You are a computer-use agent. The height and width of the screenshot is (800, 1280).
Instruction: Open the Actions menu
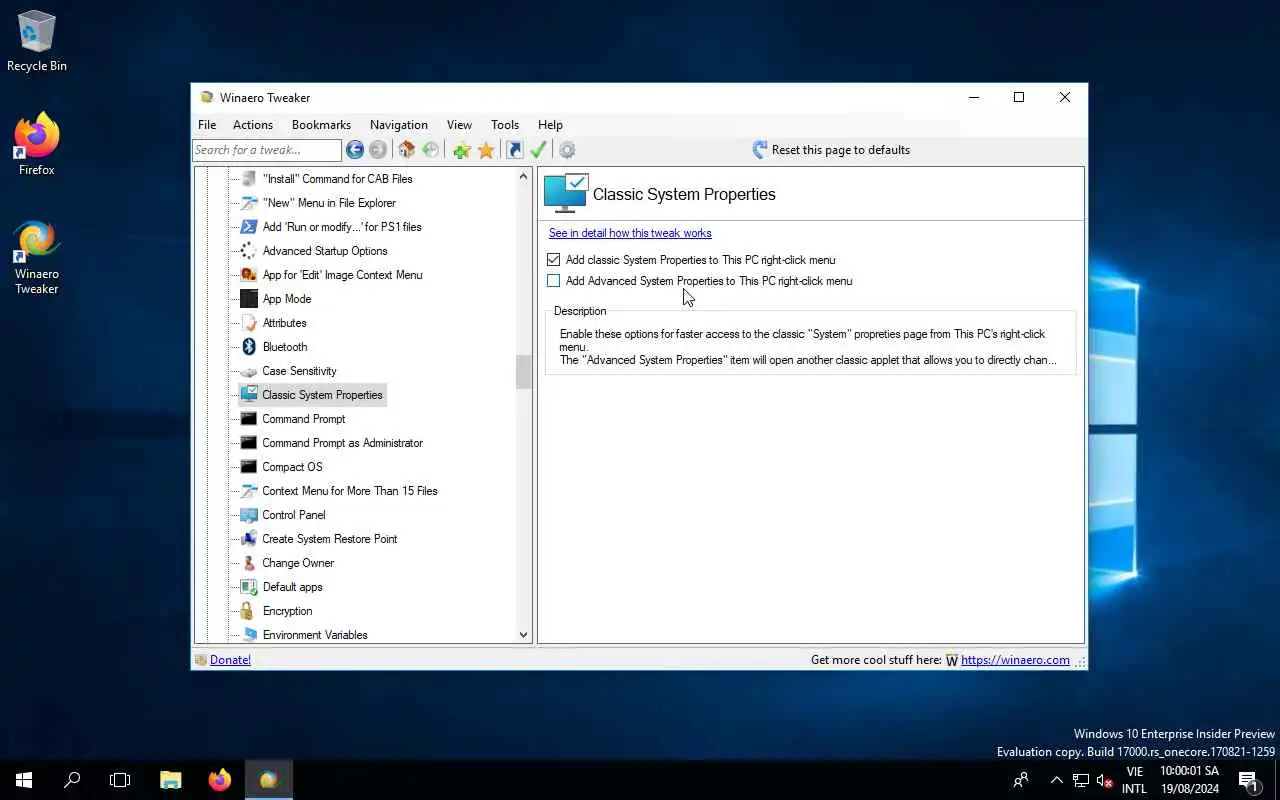(253, 125)
